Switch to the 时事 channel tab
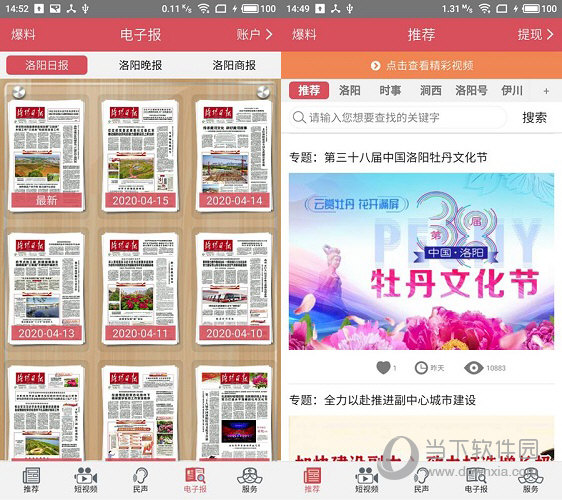 390,90
